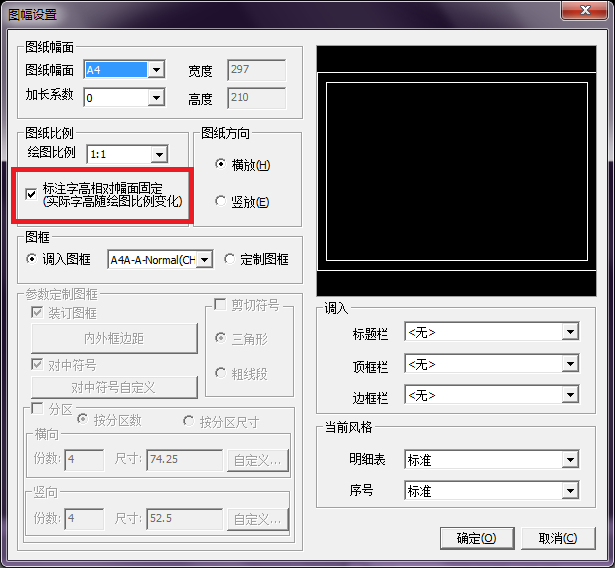Select 横放(H) orientation radio button
The width and height of the screenshot is (615, 568).
pyautogui.click(x=220, y=164)
